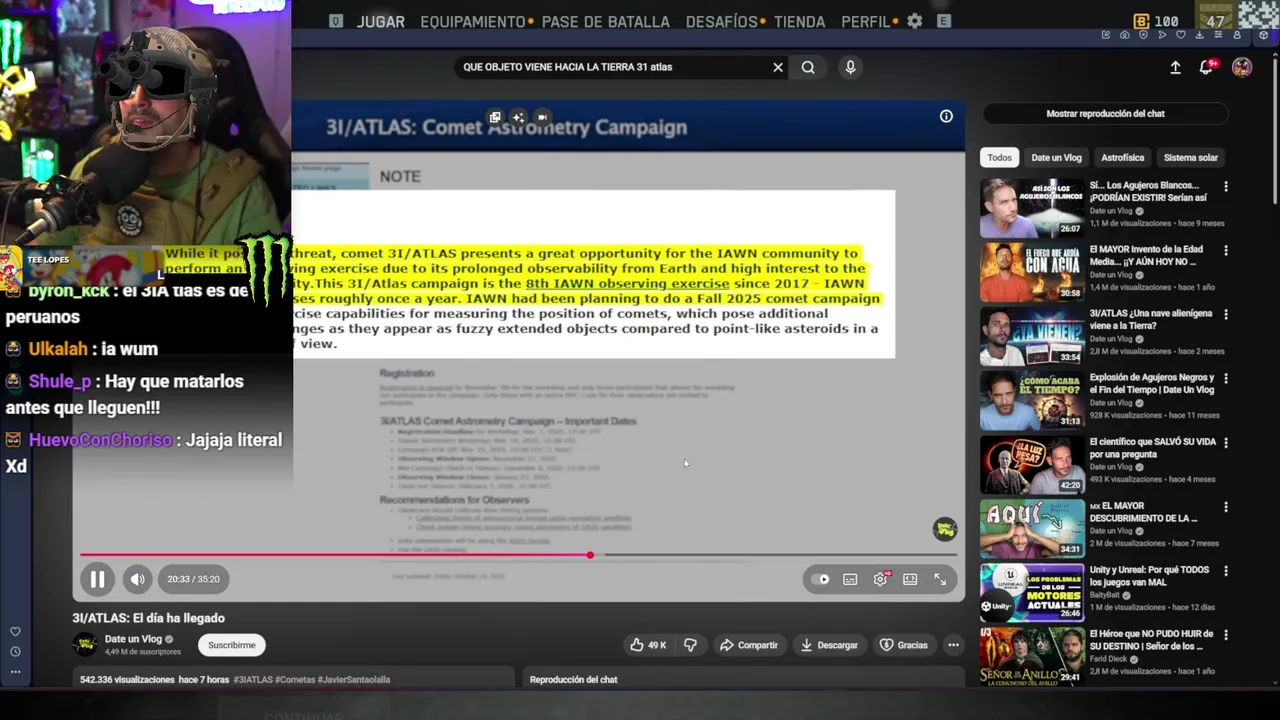Click the browser sidebar heart icon

[15, 631]
